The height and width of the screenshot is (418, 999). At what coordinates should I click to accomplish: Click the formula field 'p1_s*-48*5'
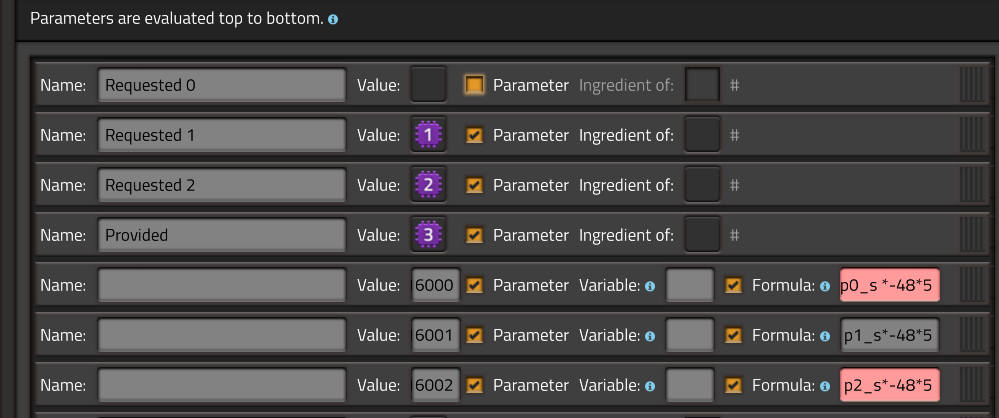click(889, 335)
